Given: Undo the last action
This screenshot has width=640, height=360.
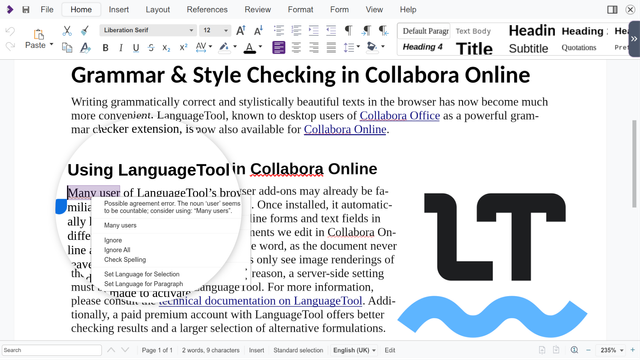Looking at the screenshot, I should point(10,31).
